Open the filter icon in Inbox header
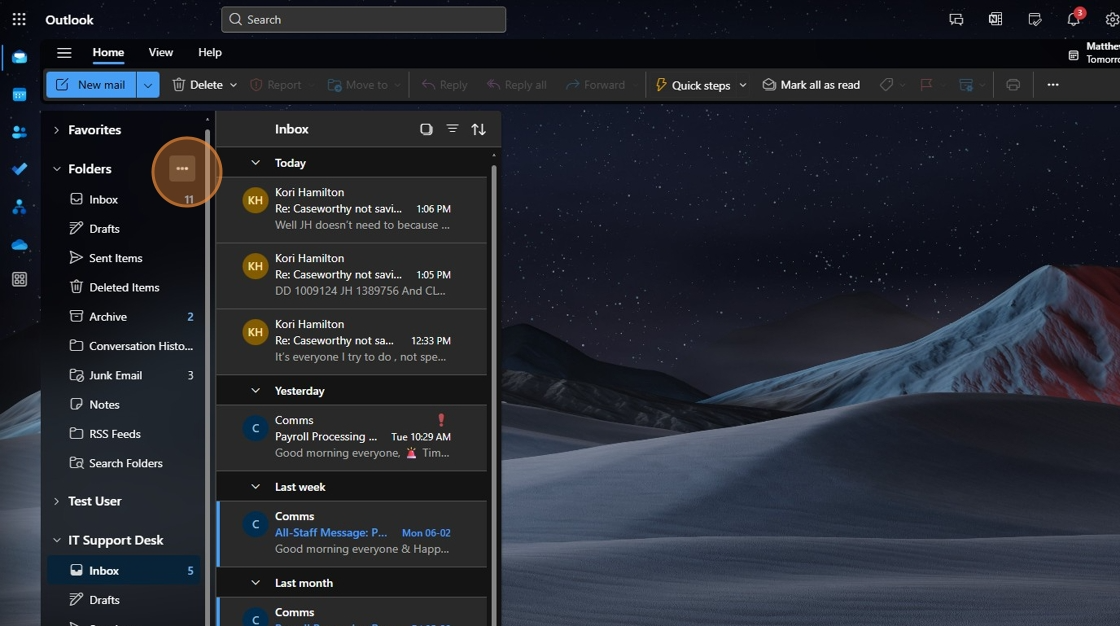Viewport: 1120px width, 626px height. tap(452, 129)
